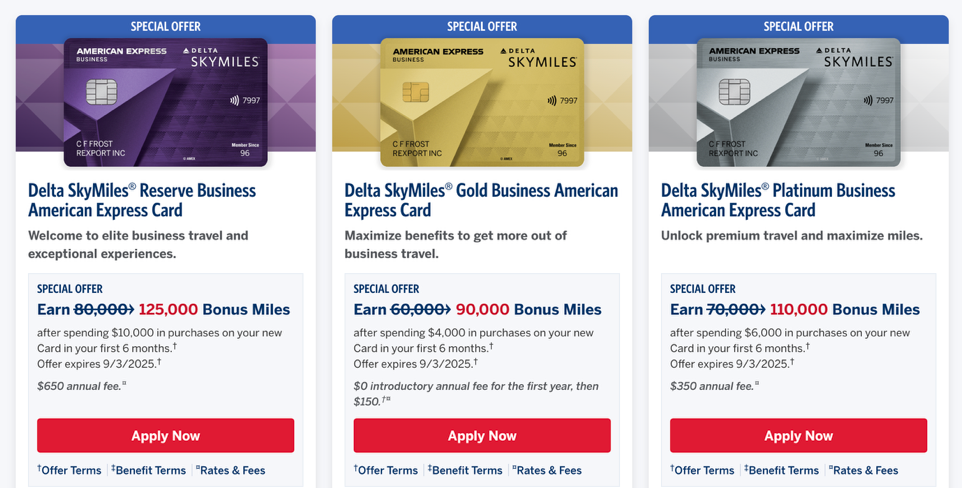962x488 pixels.
Task: Apply Now for the Platinum Business card
Action: (x=799, y=436)
